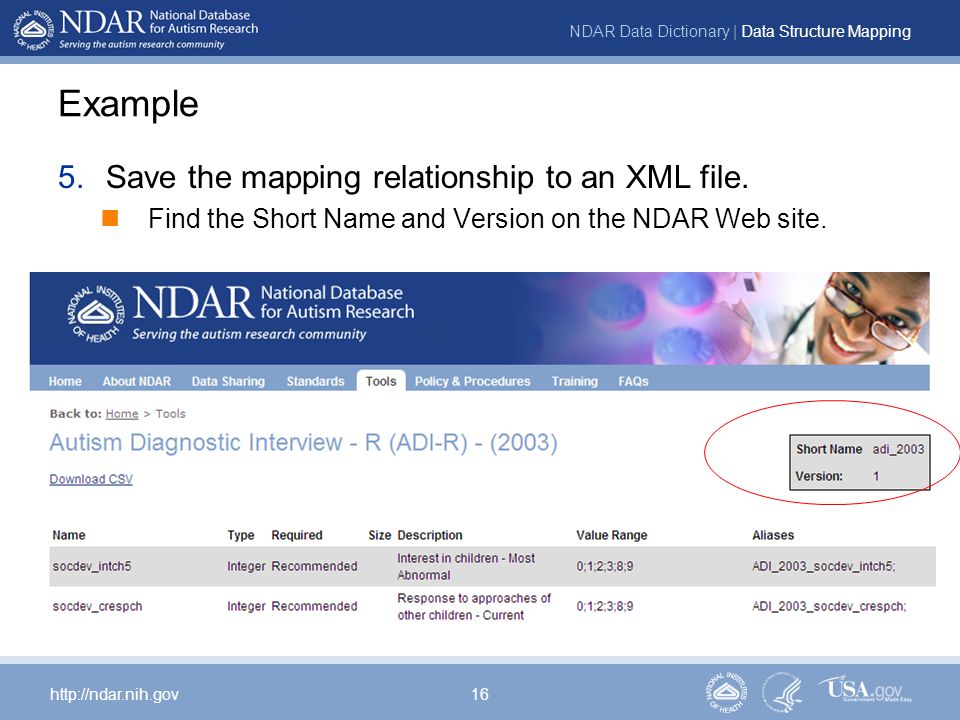Click the Aliases column header

[773, 534]
